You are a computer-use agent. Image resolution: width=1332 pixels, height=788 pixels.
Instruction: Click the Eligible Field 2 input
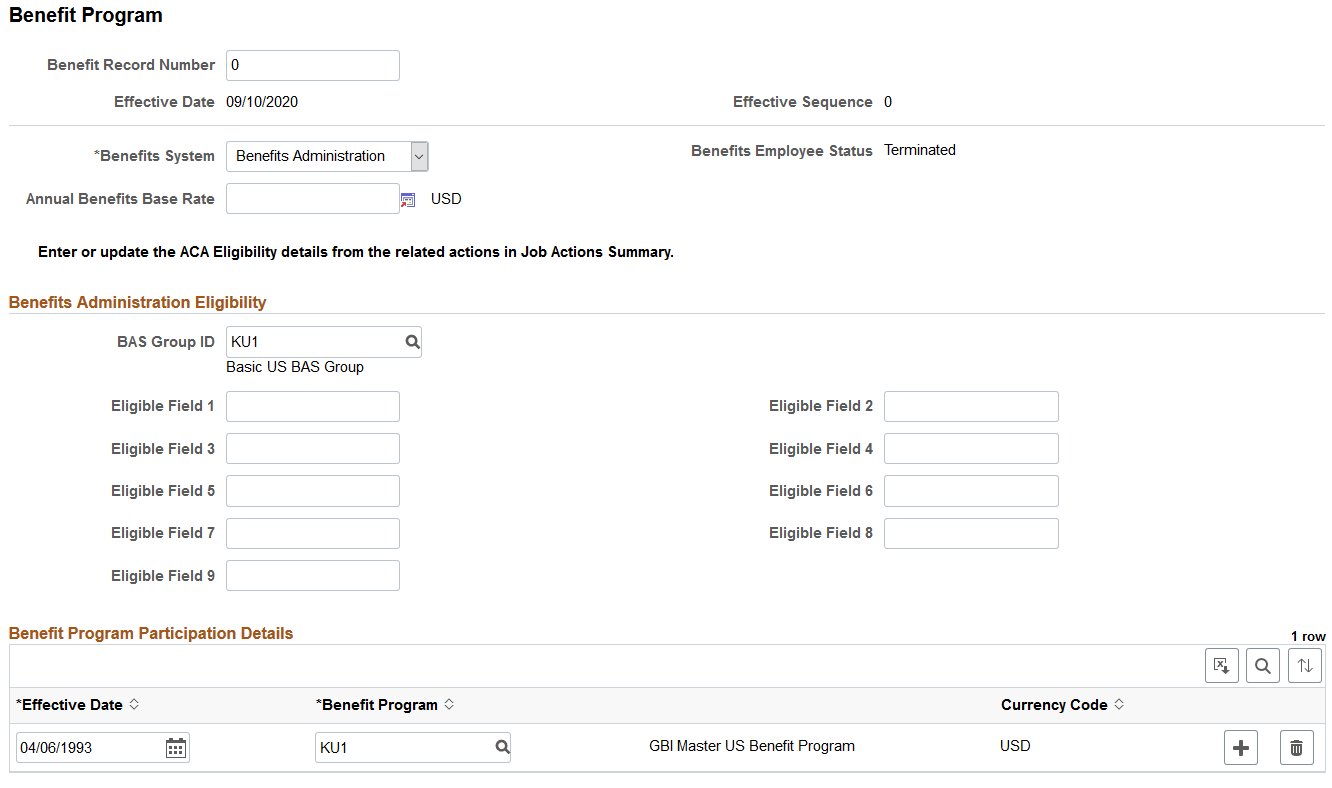coord(971,406)
